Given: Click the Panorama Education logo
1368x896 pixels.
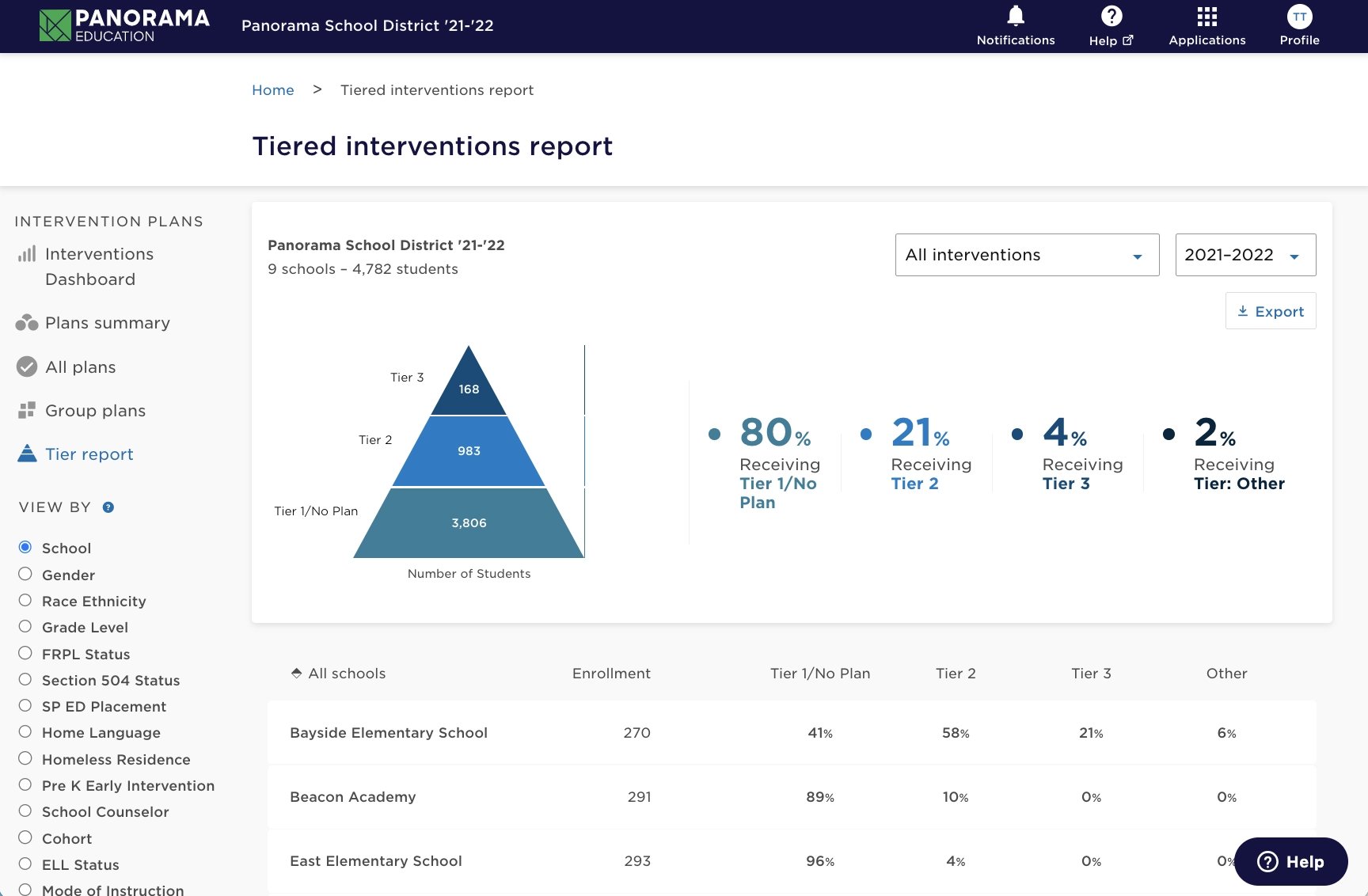Looking at the screenshot, I should tap(123, 24).
